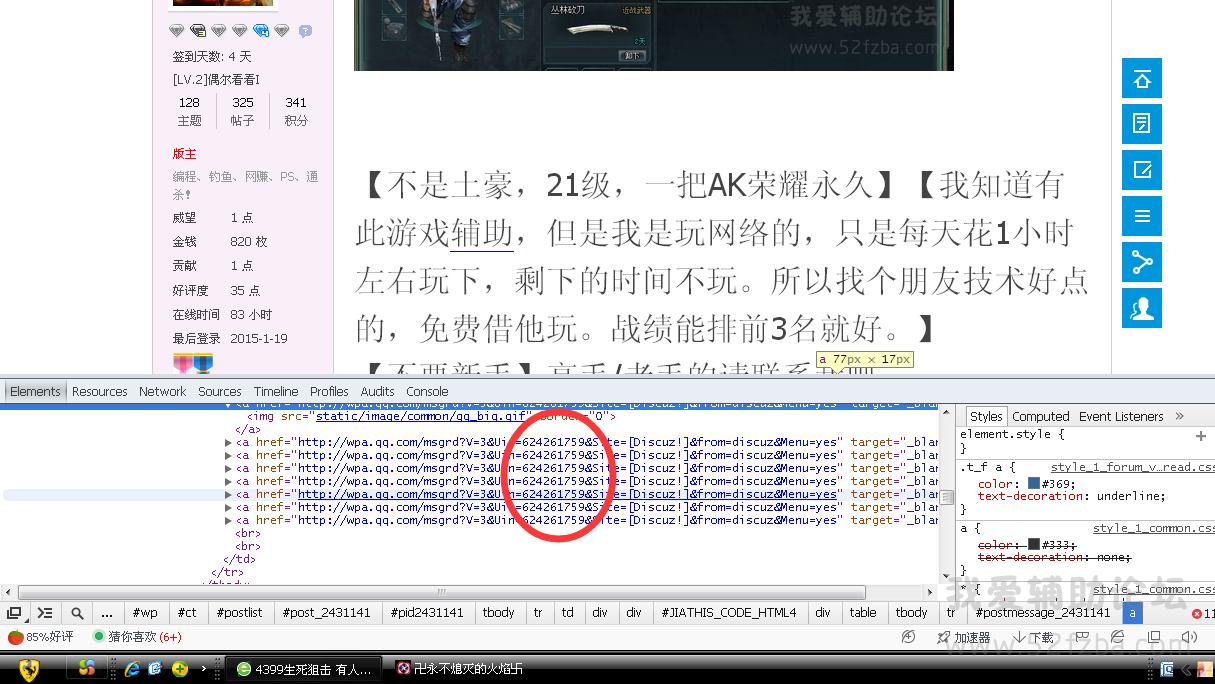The width and height of the screenshot is (1215, 684).
Task: Select the #wp breadcrumb
Action: tap(145, 613)
